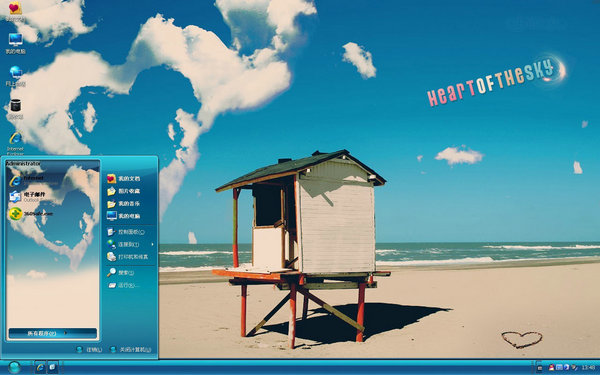Open the Recycle Bin desktop icon
Image resolution: width=600 pixels, height=375 pixels.
(15, 109)
